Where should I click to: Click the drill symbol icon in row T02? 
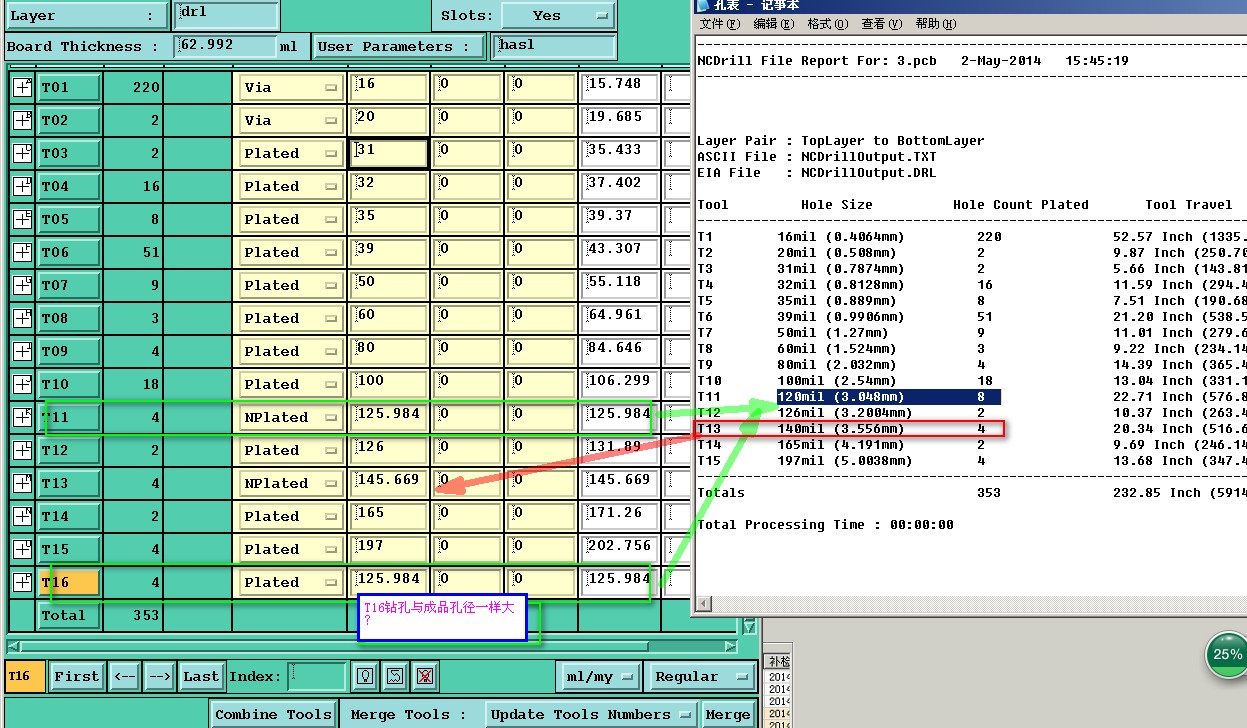(22, 121)
